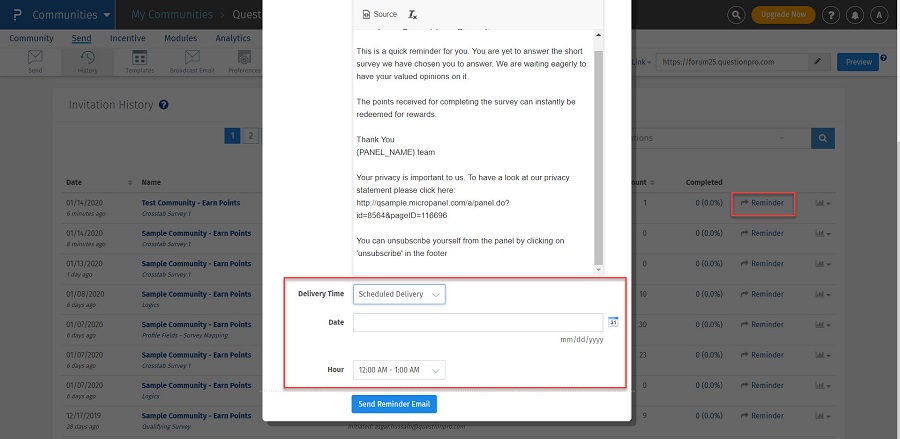
Task: Open Test Community - Earn Points invitation
Action: pyautogui.click(x=191, y=203)
